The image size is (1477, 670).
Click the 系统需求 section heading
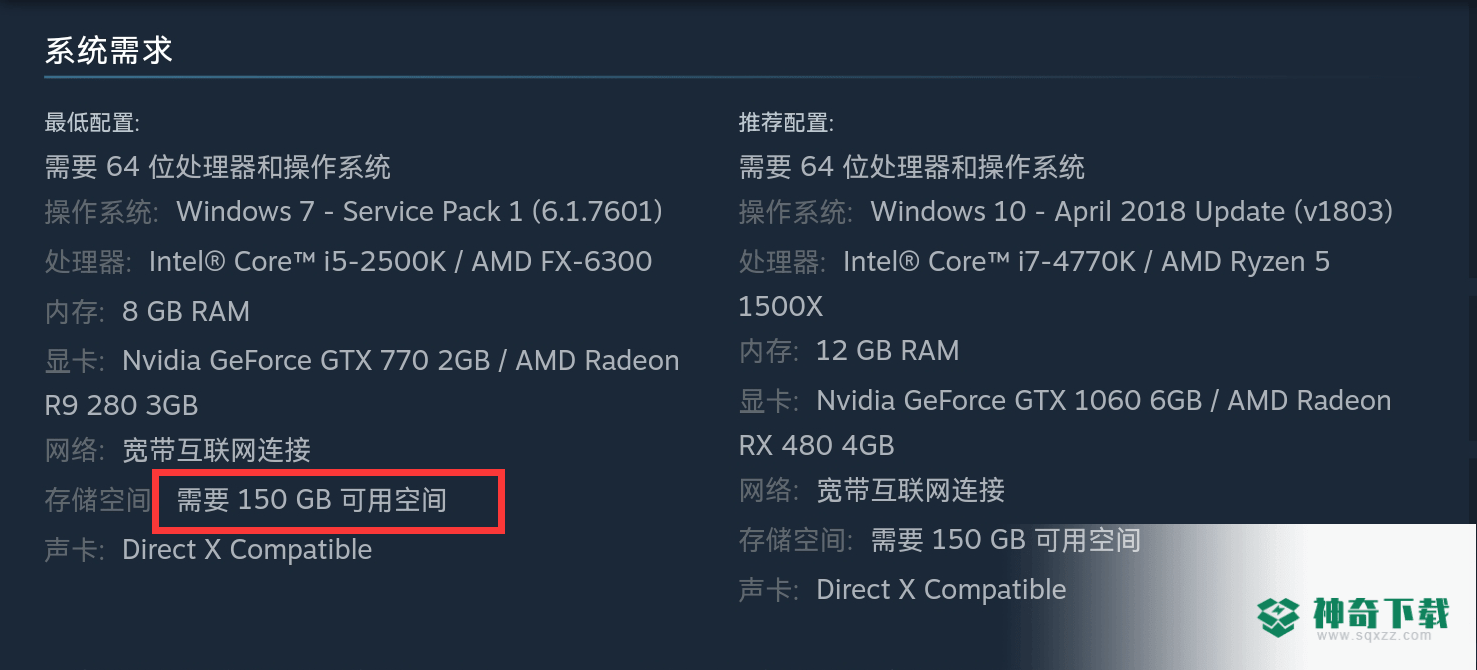(109, 50)
